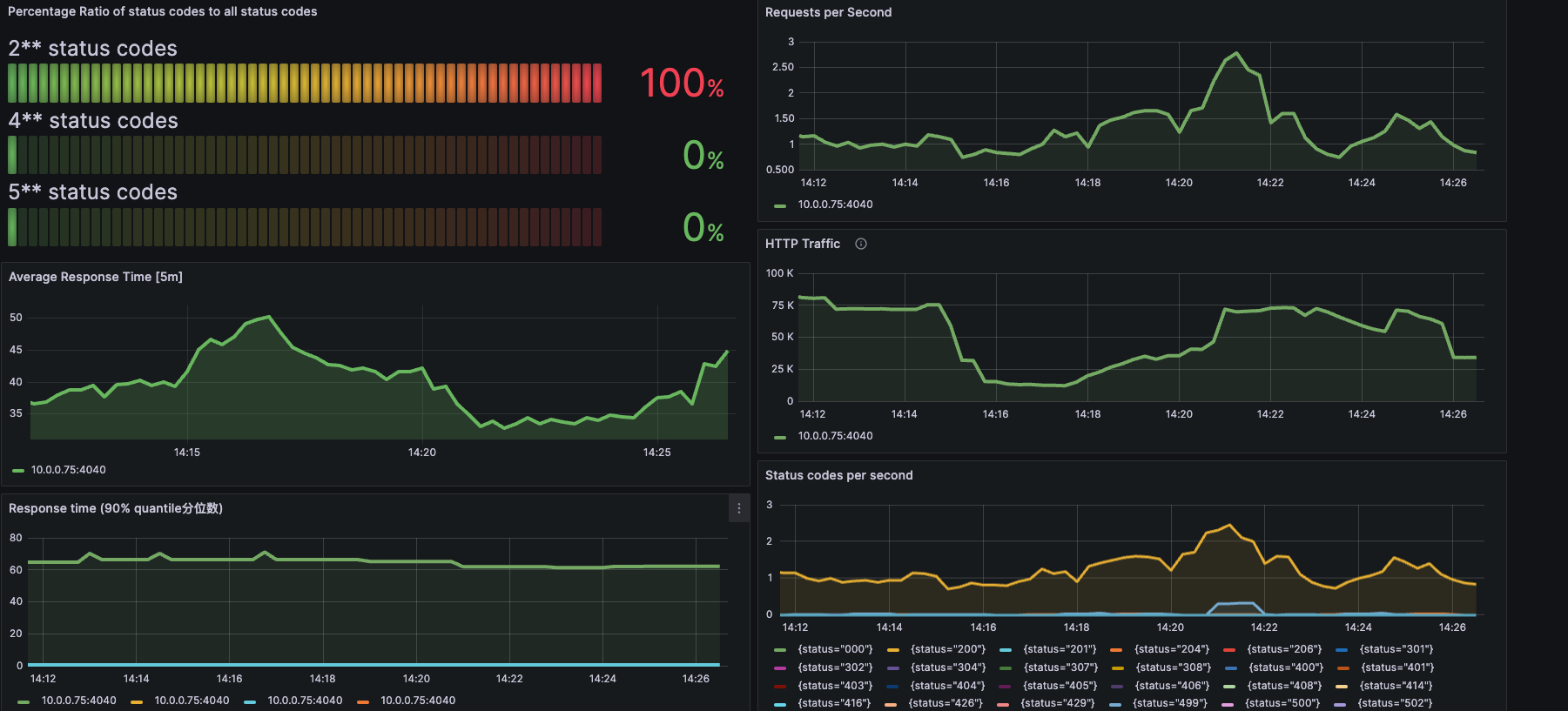Select the {status="408"} legend entry
This screenshot has width=1568, height=711.
pyautogui.click(x=1285, y=686)
